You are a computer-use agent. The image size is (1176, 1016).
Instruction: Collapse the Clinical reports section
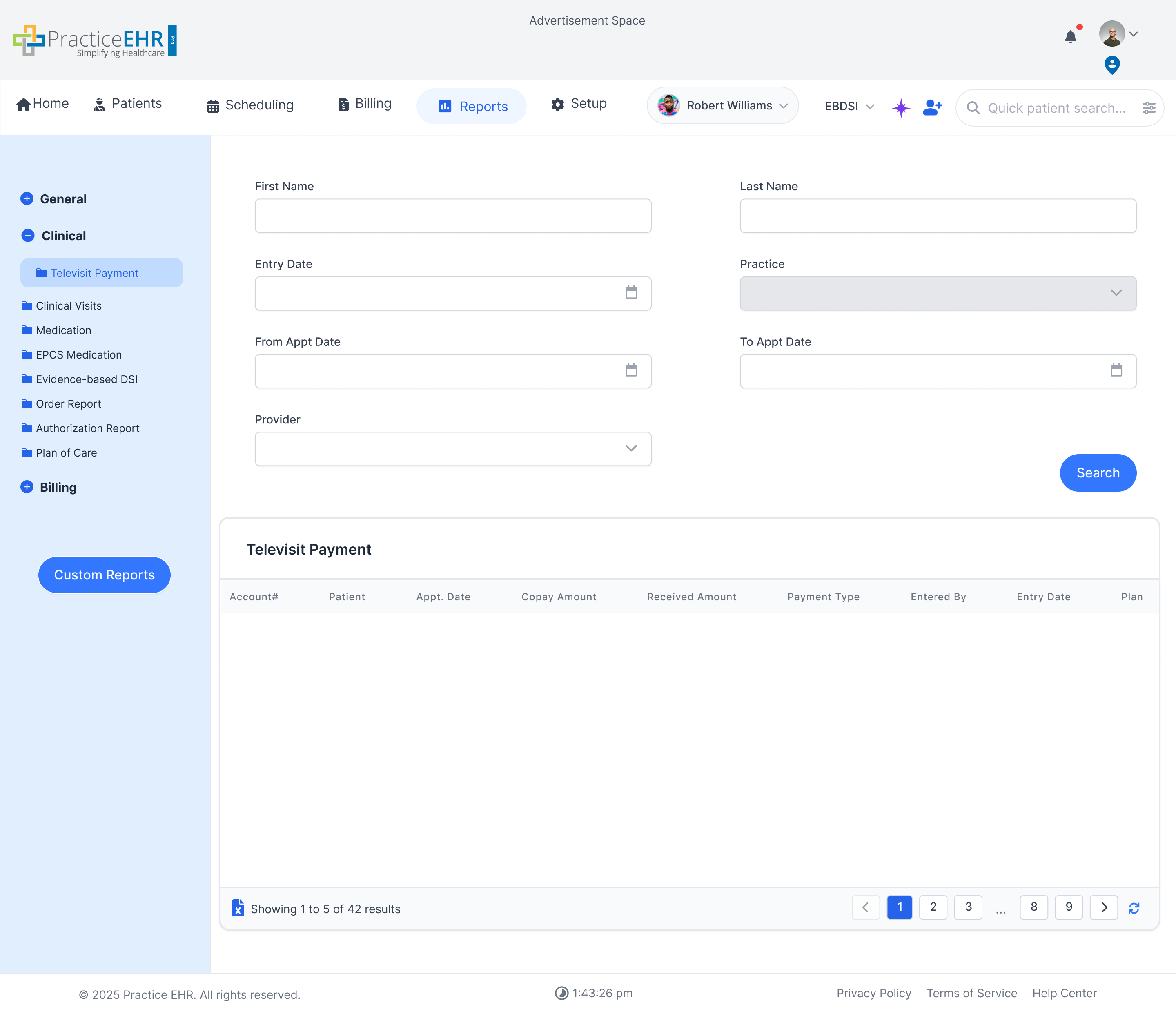(x=27, y=236)
